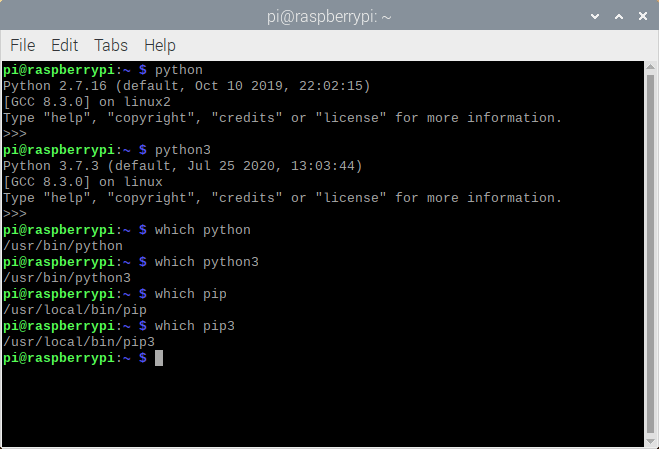
Task: Click the Python 2.7.16 version line
Action: (x=186, y=86)
